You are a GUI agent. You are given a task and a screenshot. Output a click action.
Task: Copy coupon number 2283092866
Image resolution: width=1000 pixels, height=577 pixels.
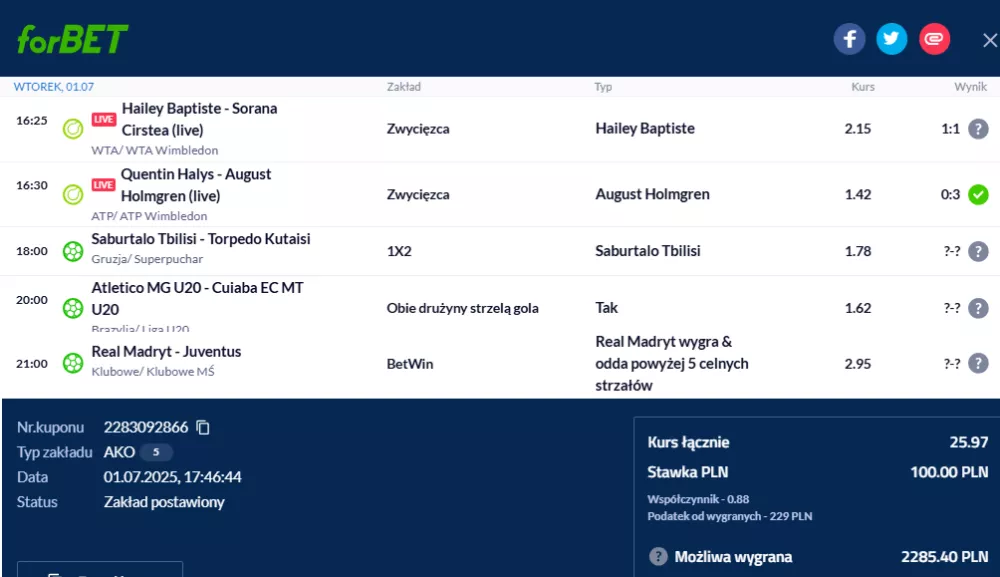203,427
